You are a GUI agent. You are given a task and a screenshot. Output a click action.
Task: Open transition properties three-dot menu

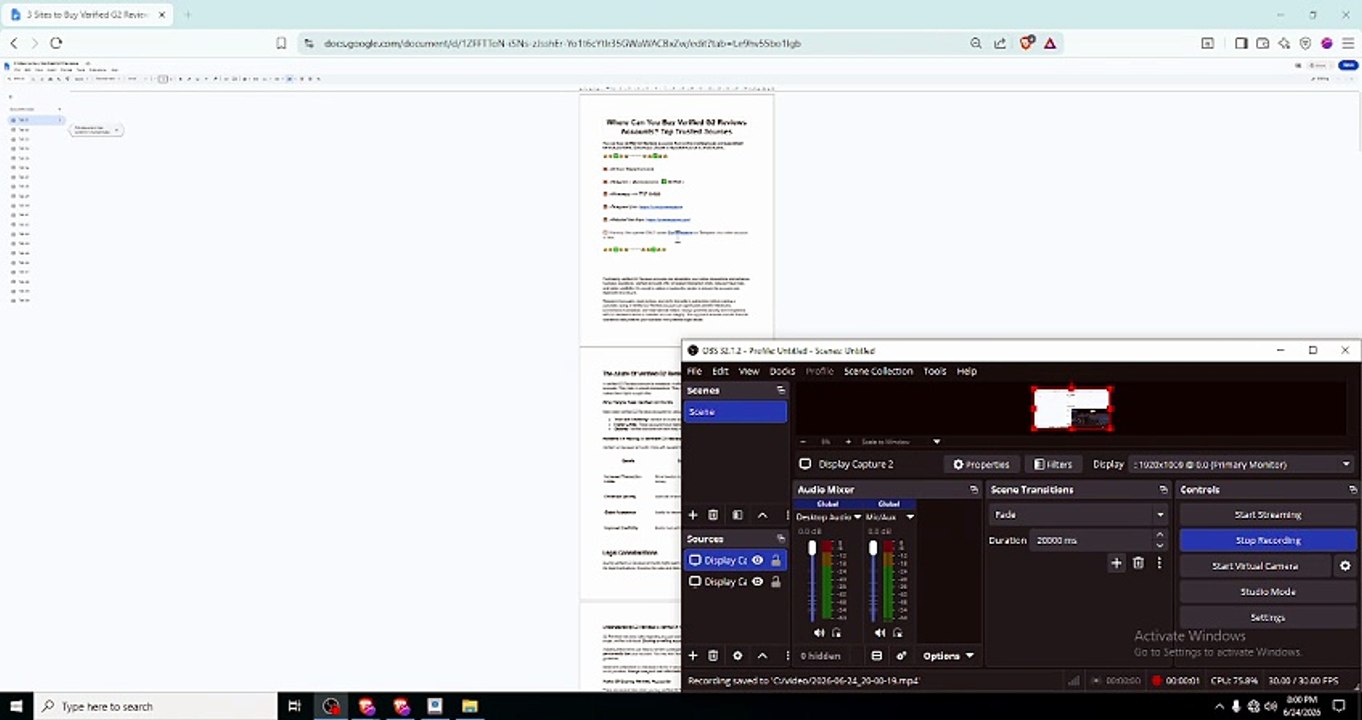click(x=1159, y=563)
